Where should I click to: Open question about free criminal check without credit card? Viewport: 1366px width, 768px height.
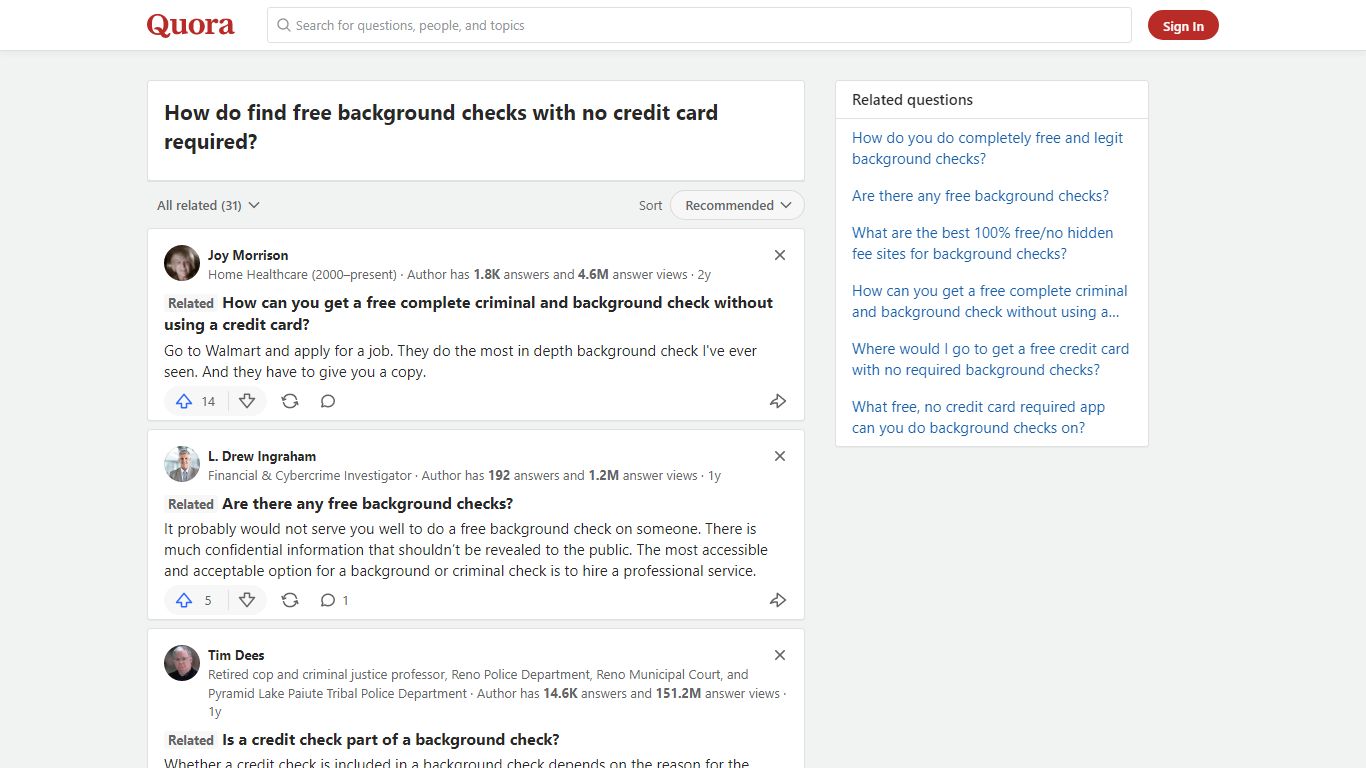[468, 313]
